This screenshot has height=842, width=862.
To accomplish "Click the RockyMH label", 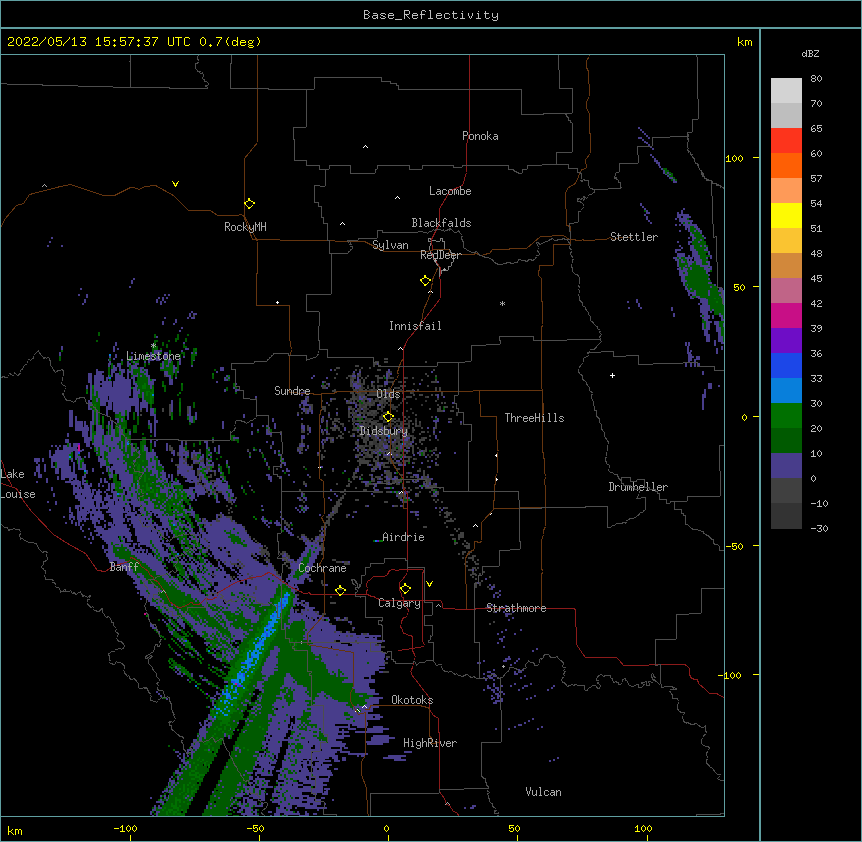I will click(x=245, y=227).
